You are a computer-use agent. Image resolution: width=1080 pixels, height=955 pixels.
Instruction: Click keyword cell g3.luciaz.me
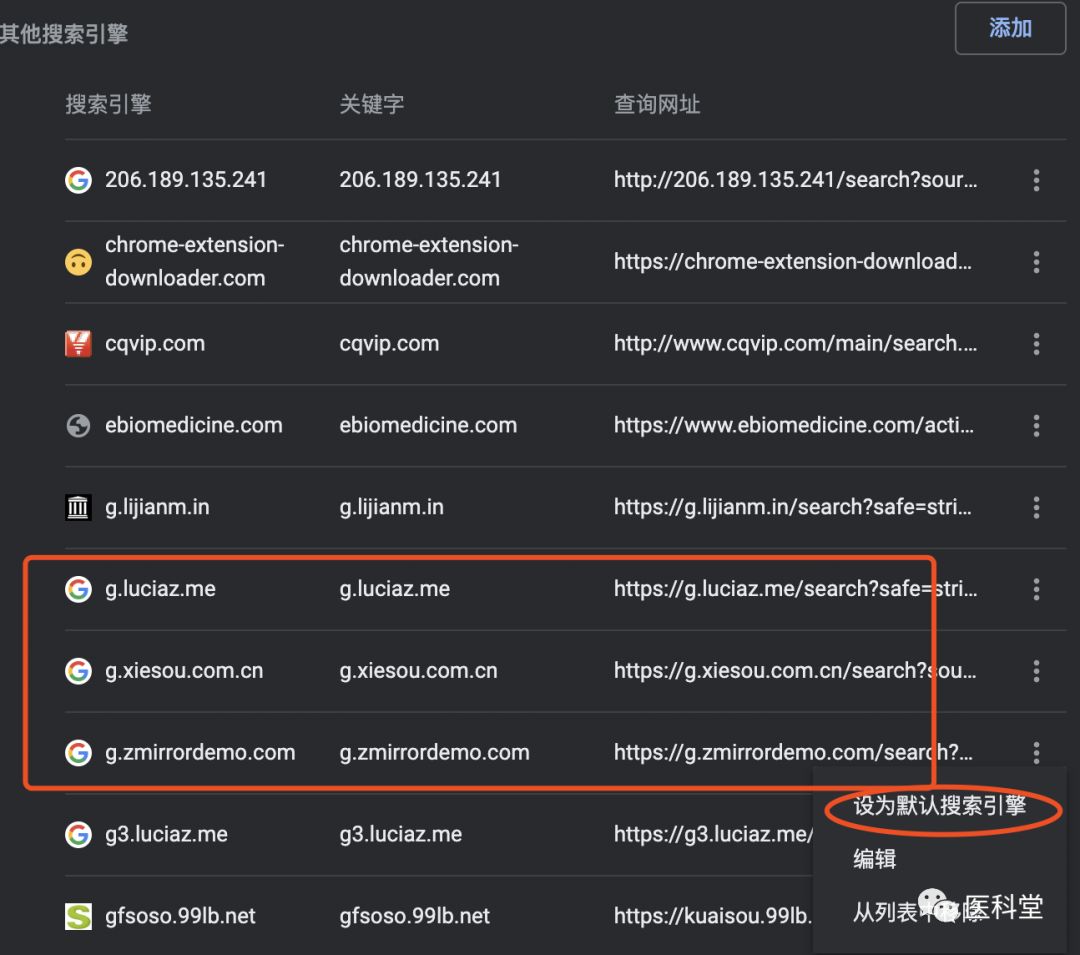click(400, 835)
